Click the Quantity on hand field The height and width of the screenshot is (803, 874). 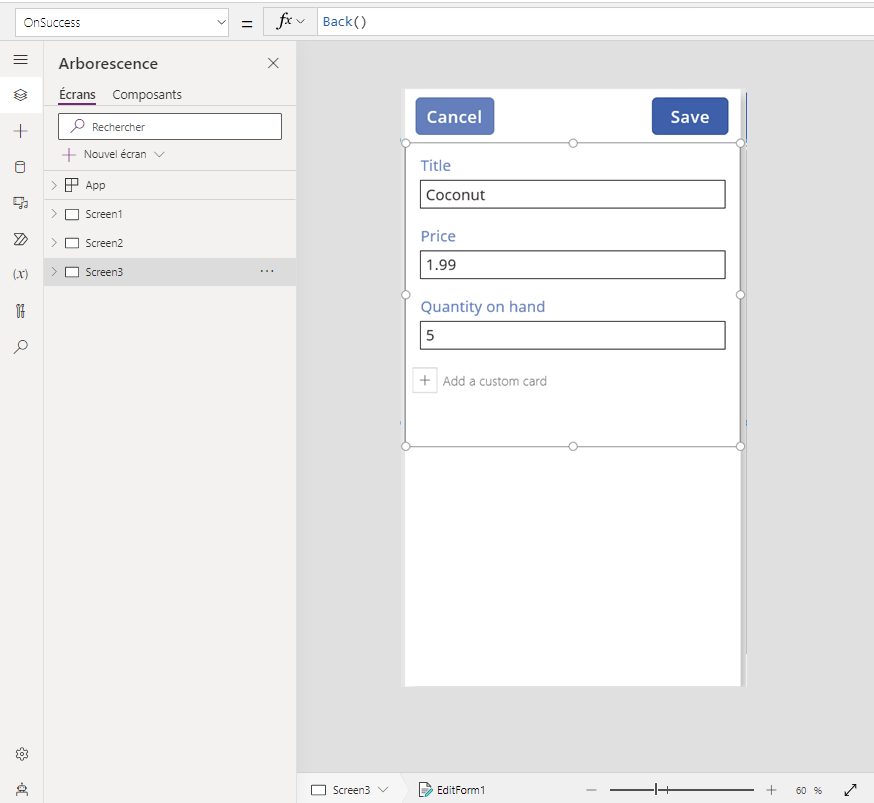(572, 335)
